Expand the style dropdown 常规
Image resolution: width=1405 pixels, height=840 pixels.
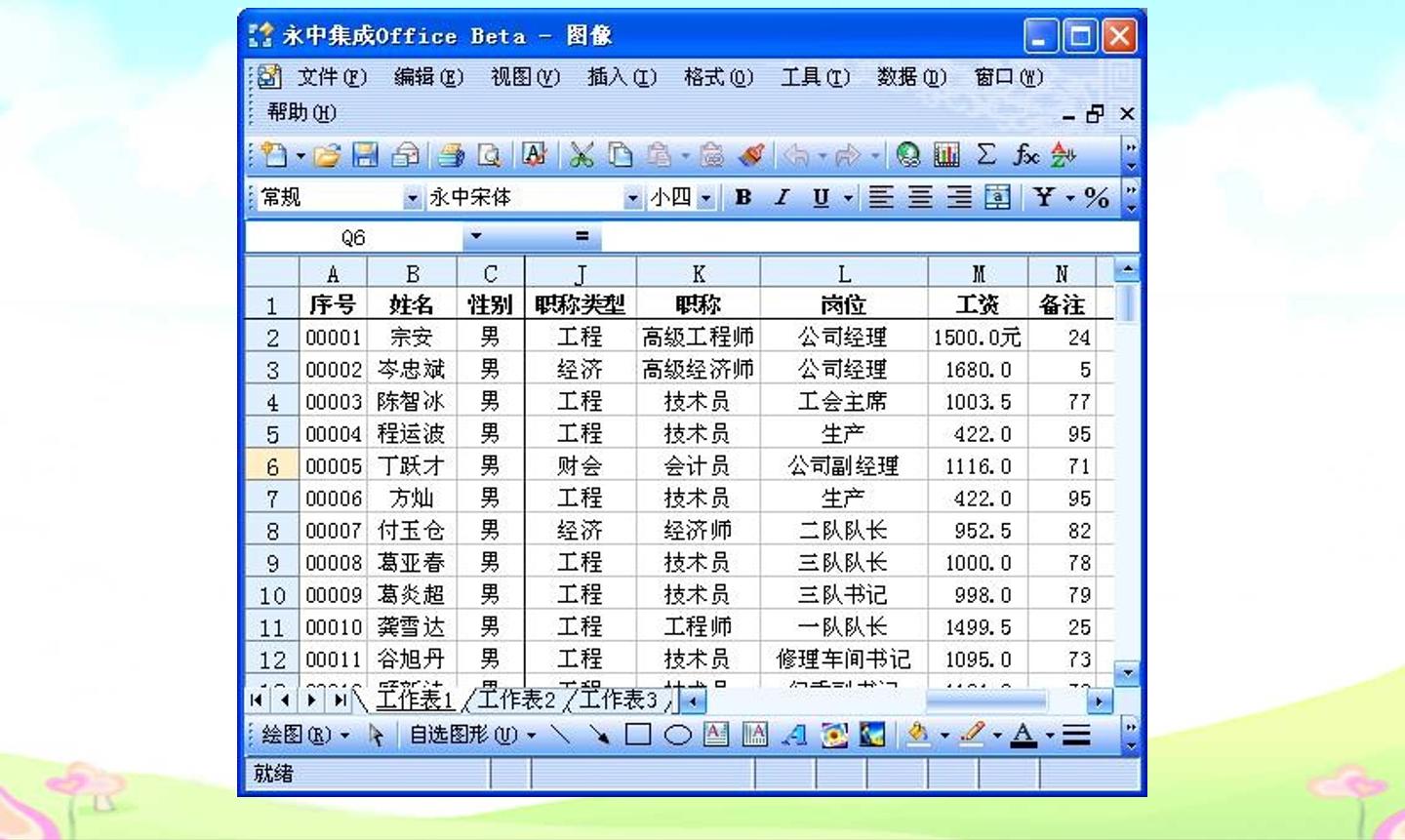point(412,198)
